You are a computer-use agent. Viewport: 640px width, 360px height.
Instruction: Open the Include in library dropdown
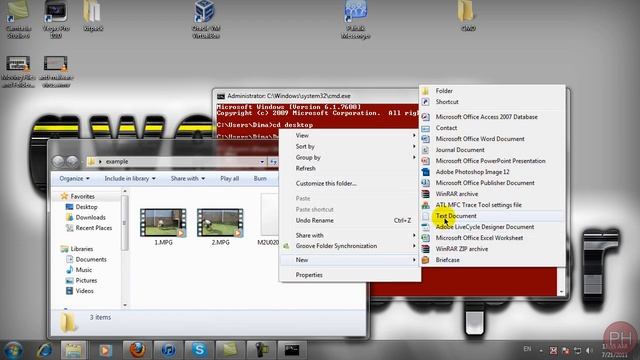point(130,179)
